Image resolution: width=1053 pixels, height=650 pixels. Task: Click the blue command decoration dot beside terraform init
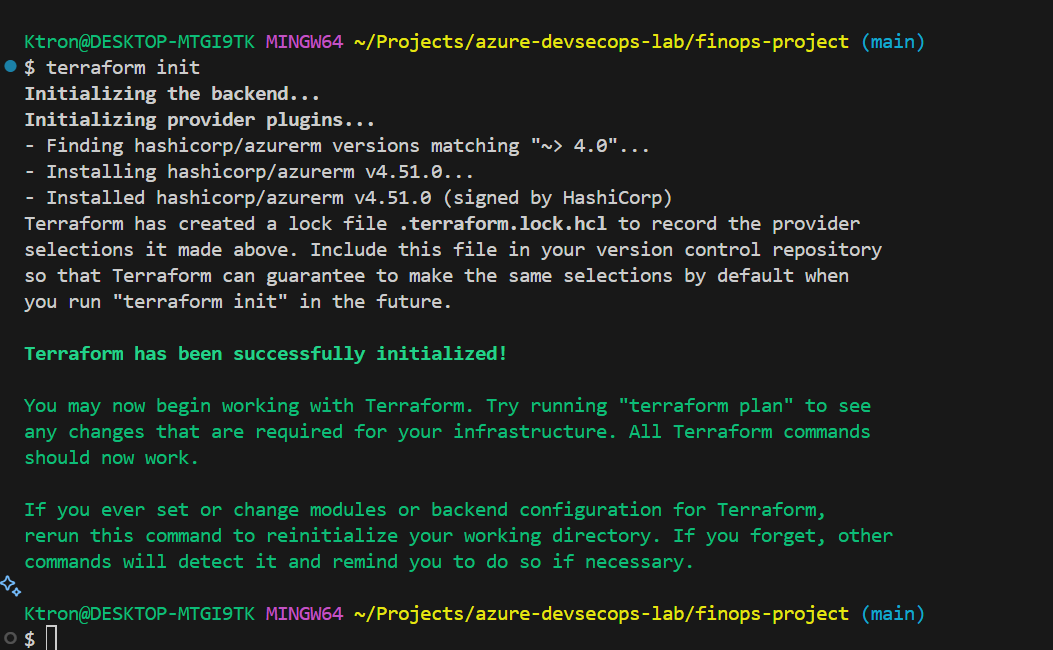(11, 67)
